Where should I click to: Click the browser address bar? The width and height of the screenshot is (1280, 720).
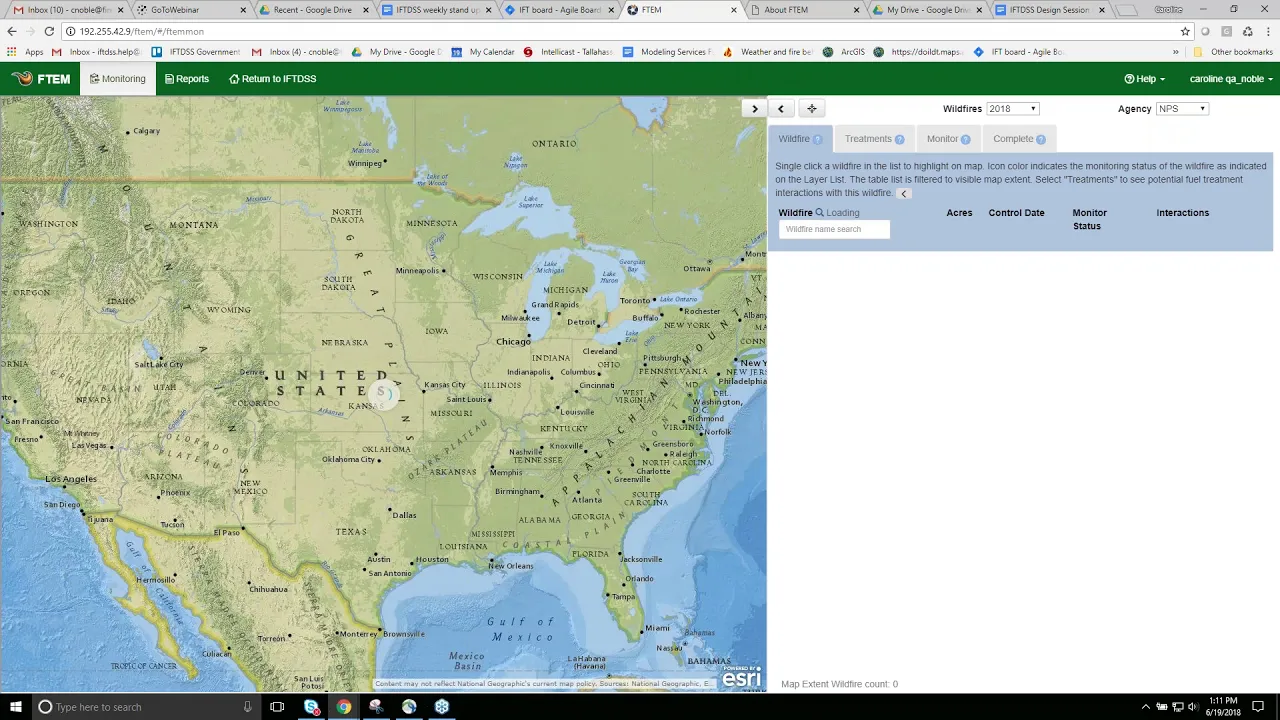[x=620, y=31]
